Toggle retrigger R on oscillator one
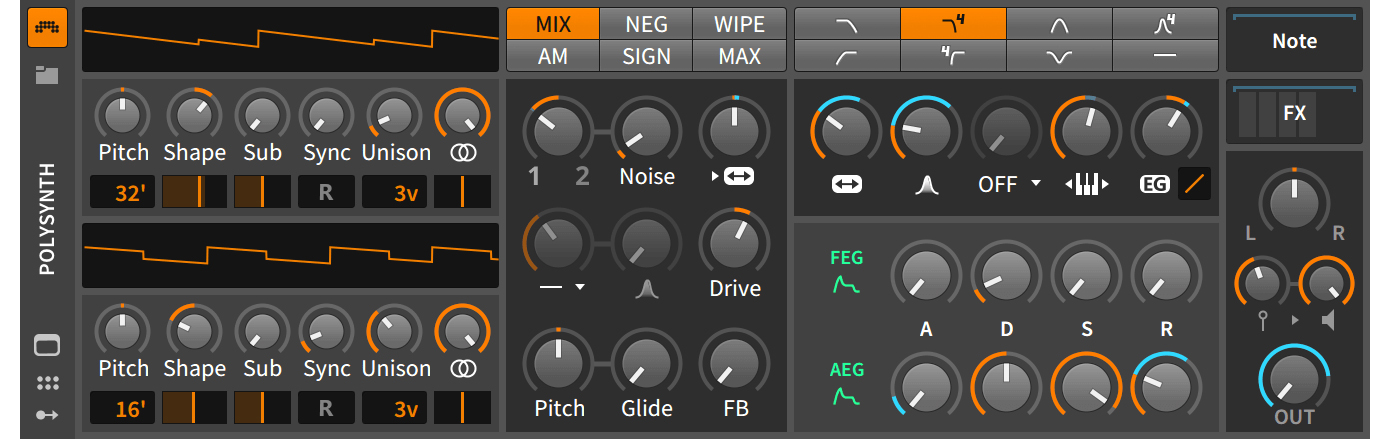1390x439 pixels. coord(325,193)
